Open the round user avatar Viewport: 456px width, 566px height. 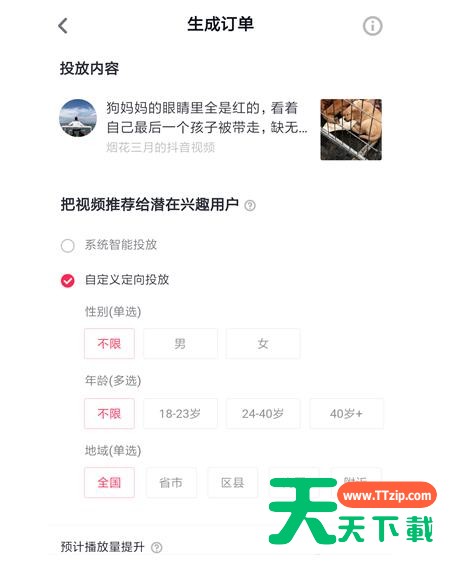coord(78,118)
